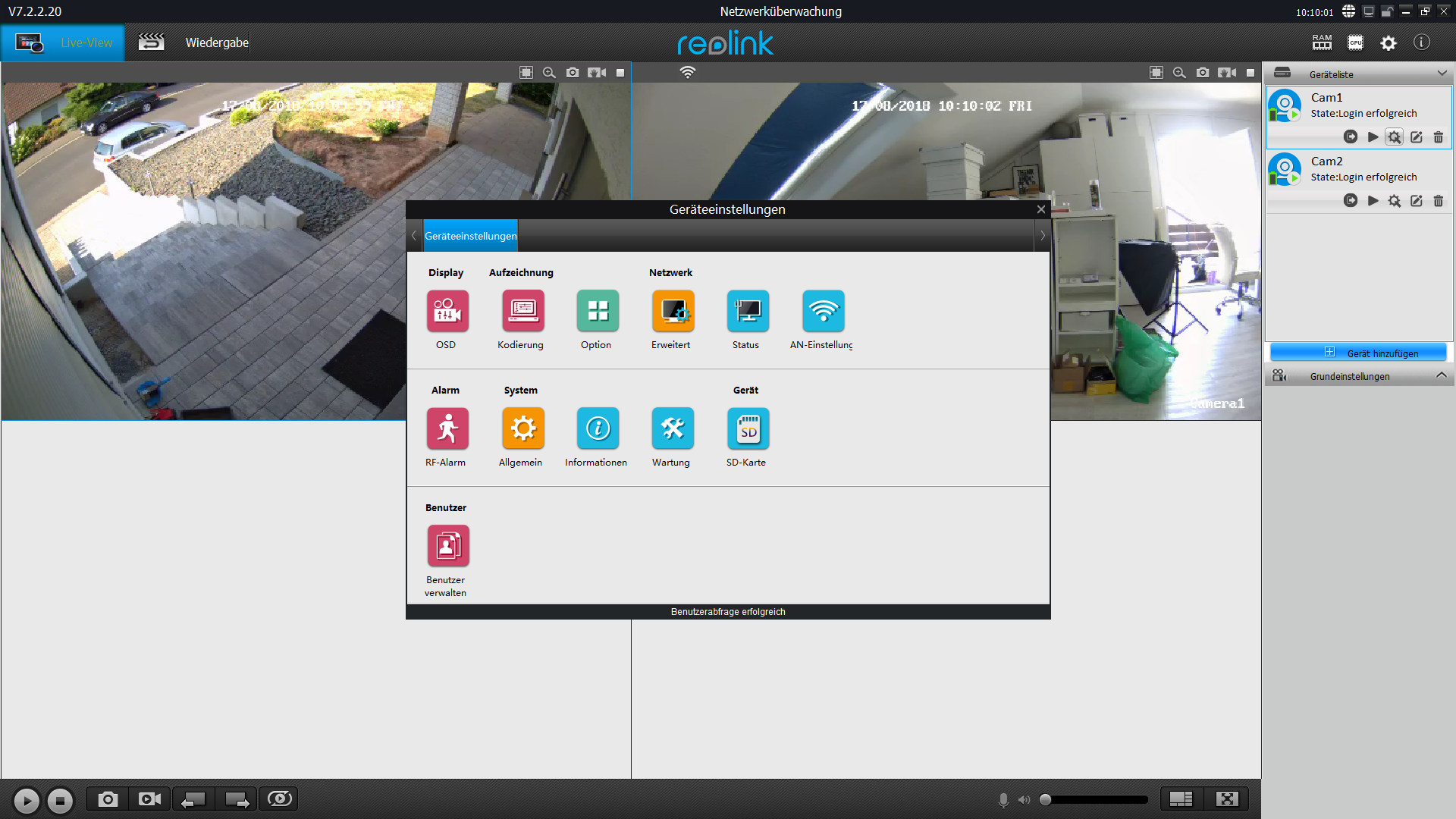The image size is (1456, 819).
Task: Switch to the Wiedergabe tab
Action: tap(216, 42)
